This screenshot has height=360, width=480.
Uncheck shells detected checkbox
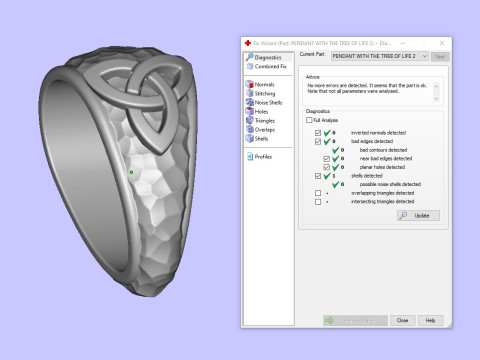[318, 176]
